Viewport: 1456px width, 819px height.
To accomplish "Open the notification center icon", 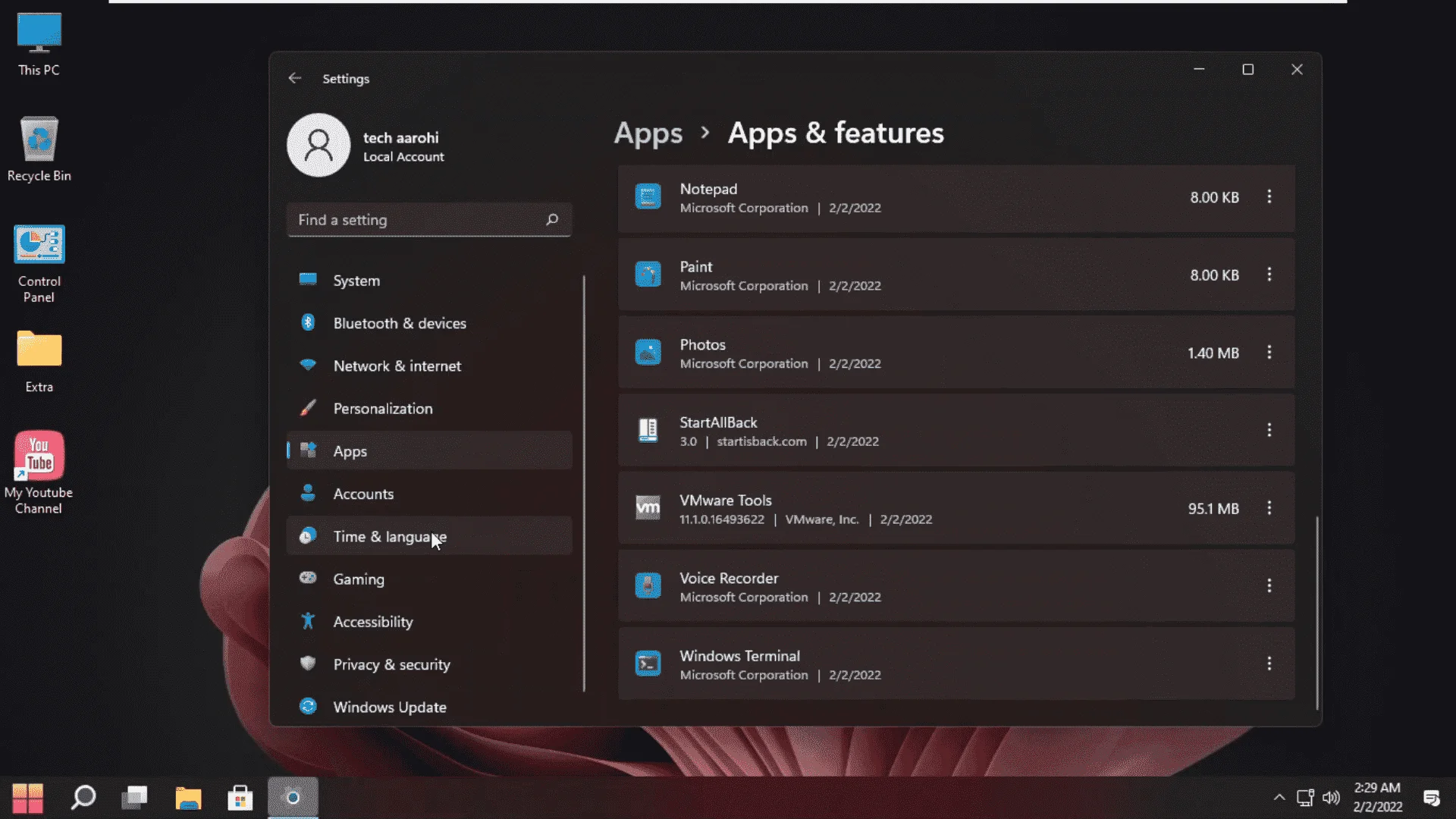I will pos(1432,798).
